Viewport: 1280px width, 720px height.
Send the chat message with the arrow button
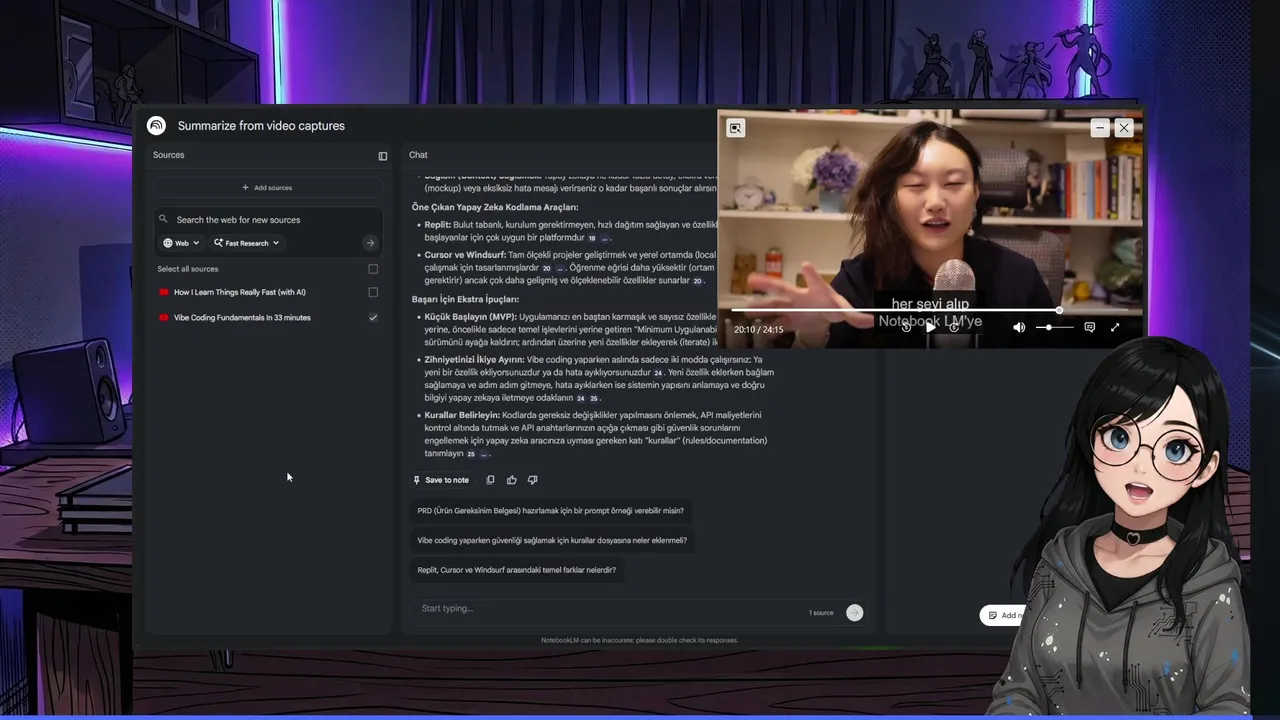pos(854,613)
